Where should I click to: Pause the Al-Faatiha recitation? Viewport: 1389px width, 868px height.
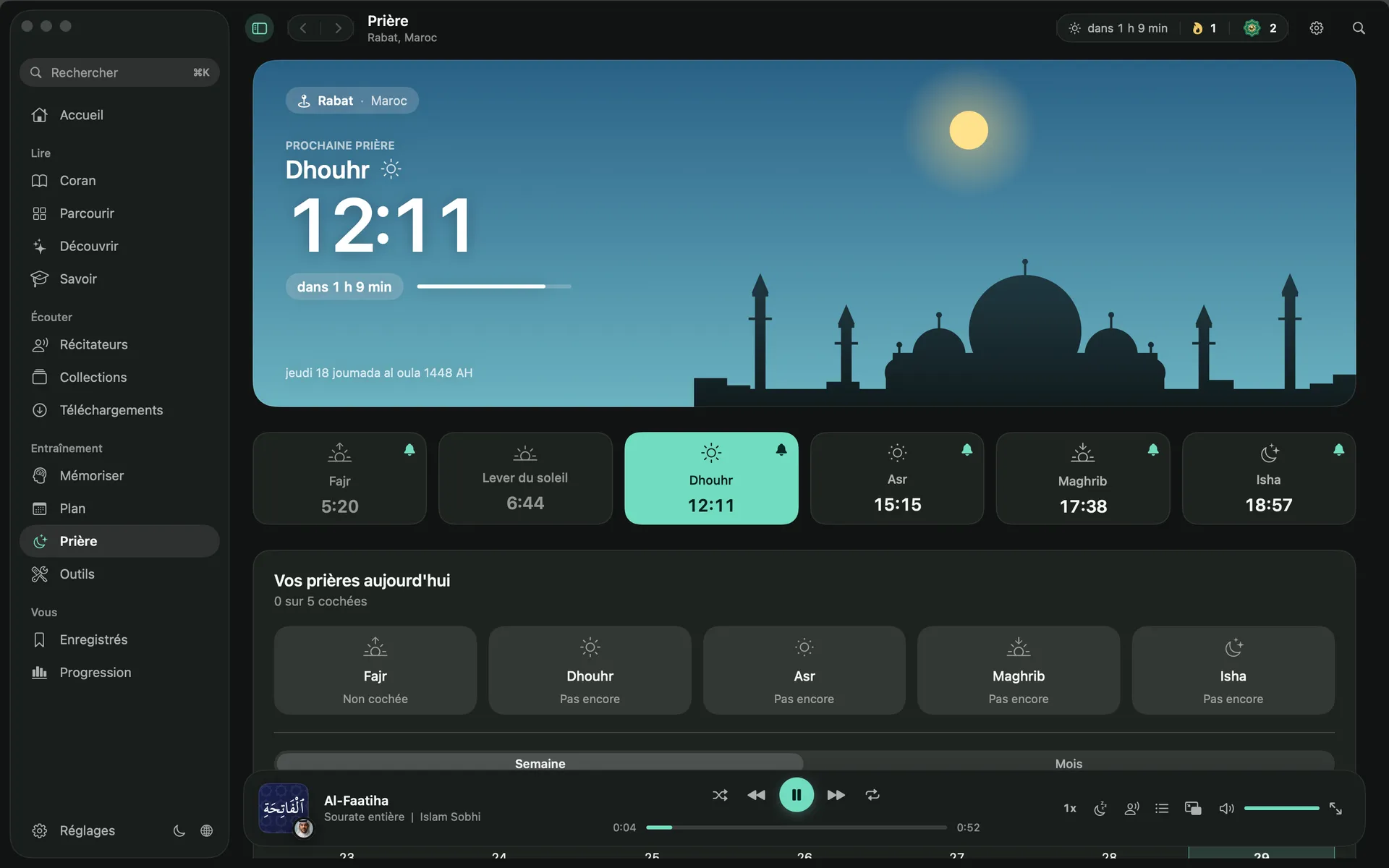click(x=797, y=795)
